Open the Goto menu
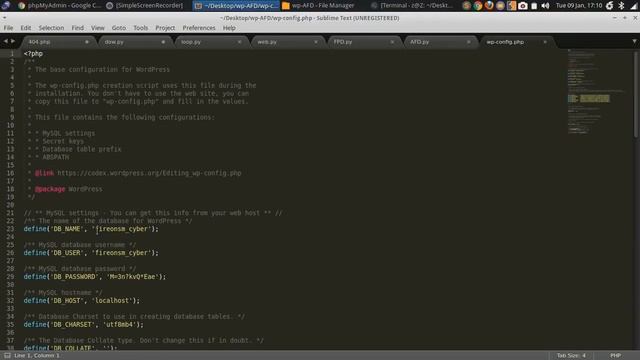 coord(119,28)
